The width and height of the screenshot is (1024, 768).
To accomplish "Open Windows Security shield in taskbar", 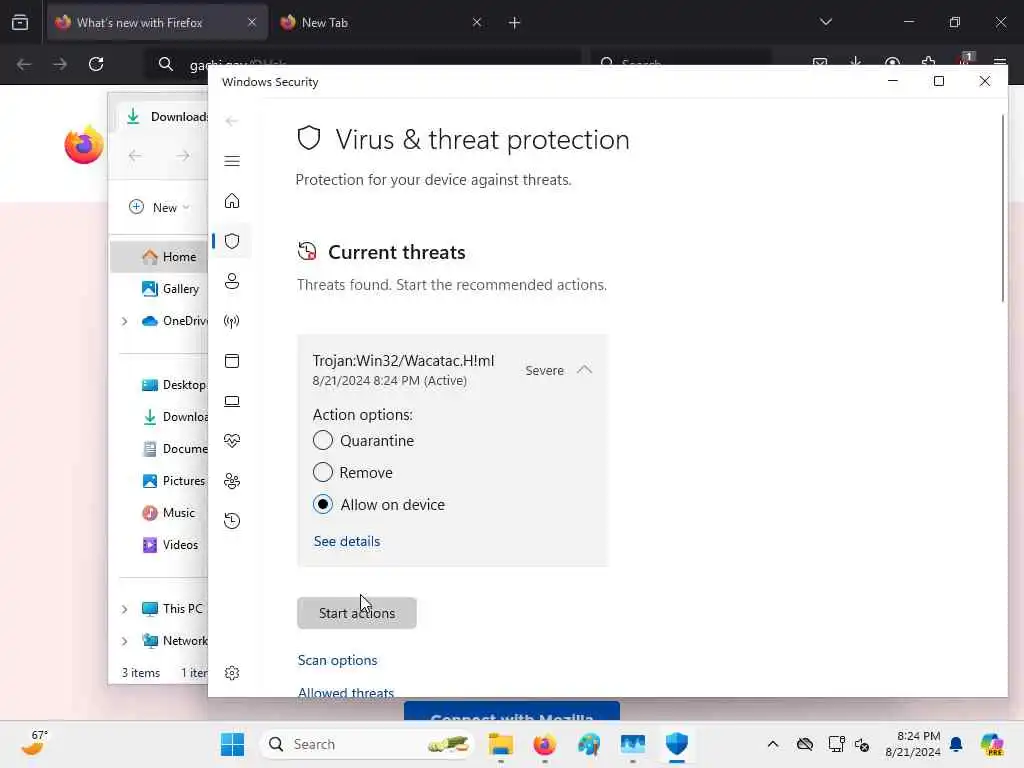I will coord(677,744).
